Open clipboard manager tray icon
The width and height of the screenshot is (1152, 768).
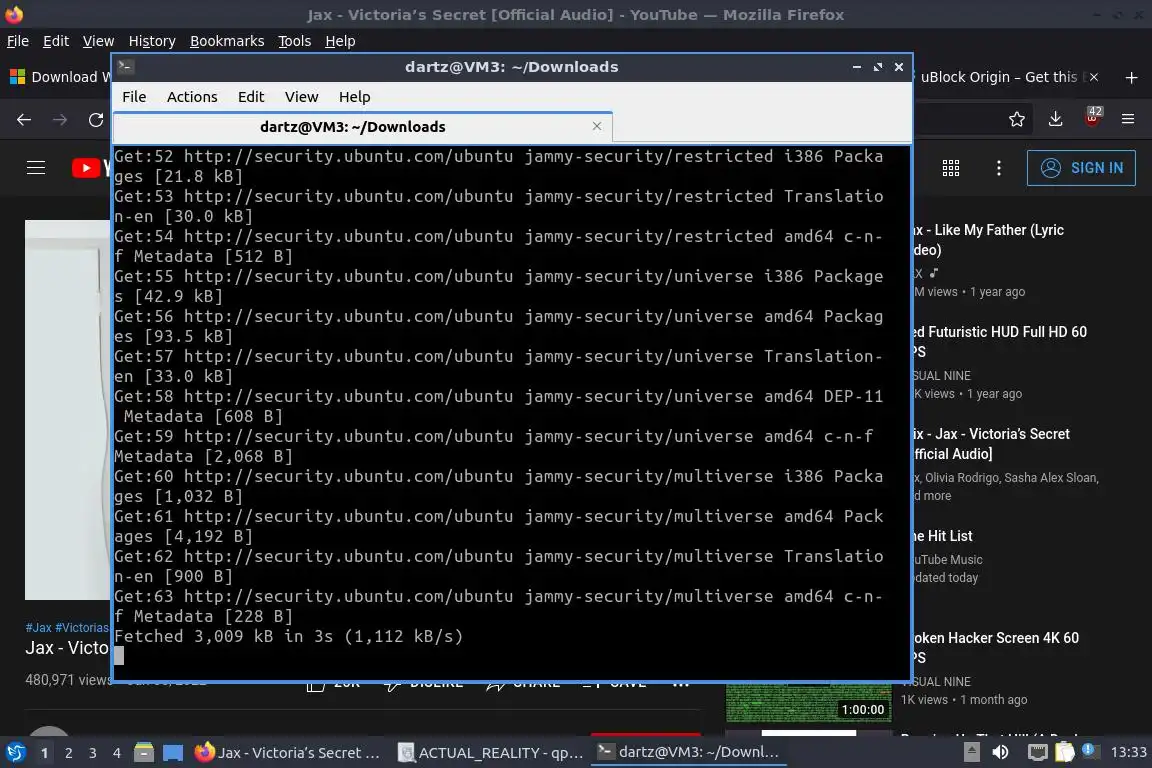tap(1065, 752)
